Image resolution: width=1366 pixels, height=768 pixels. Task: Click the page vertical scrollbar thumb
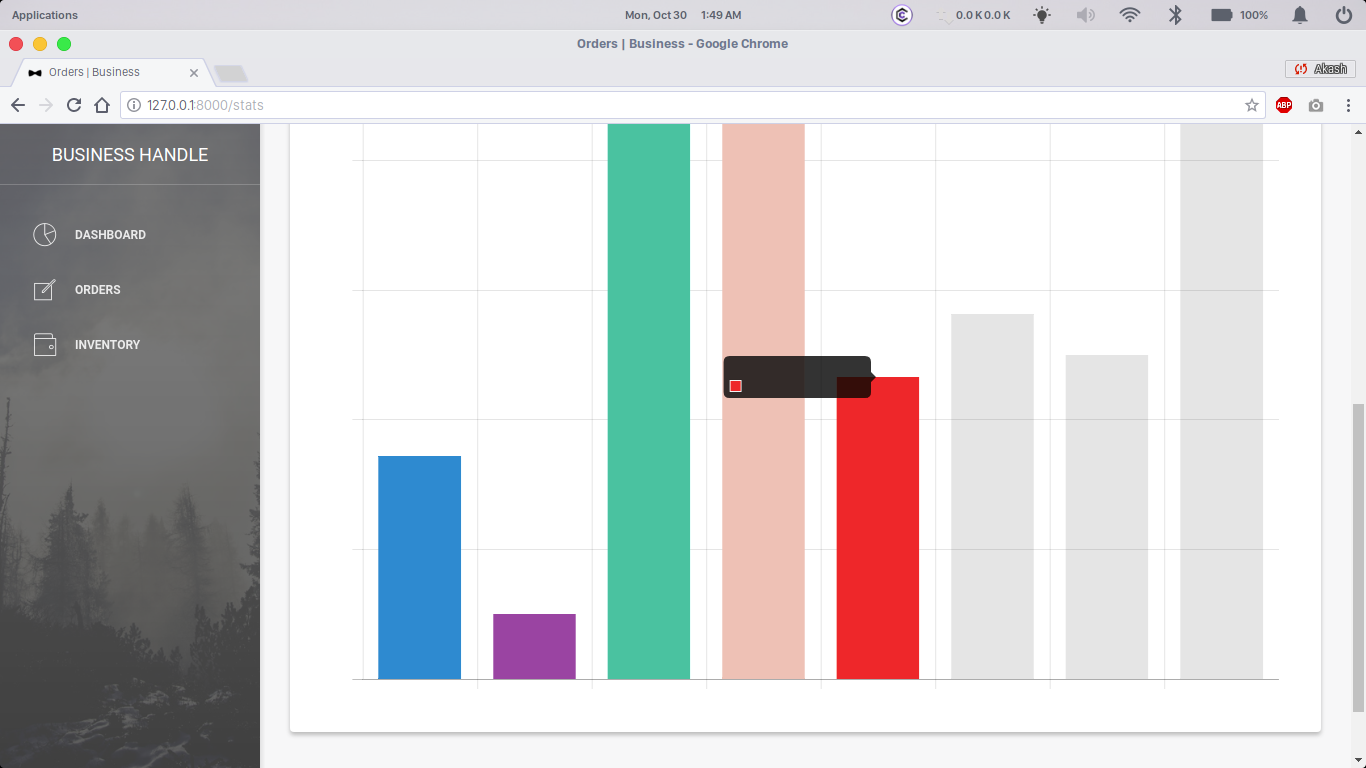pos(1358,557)
